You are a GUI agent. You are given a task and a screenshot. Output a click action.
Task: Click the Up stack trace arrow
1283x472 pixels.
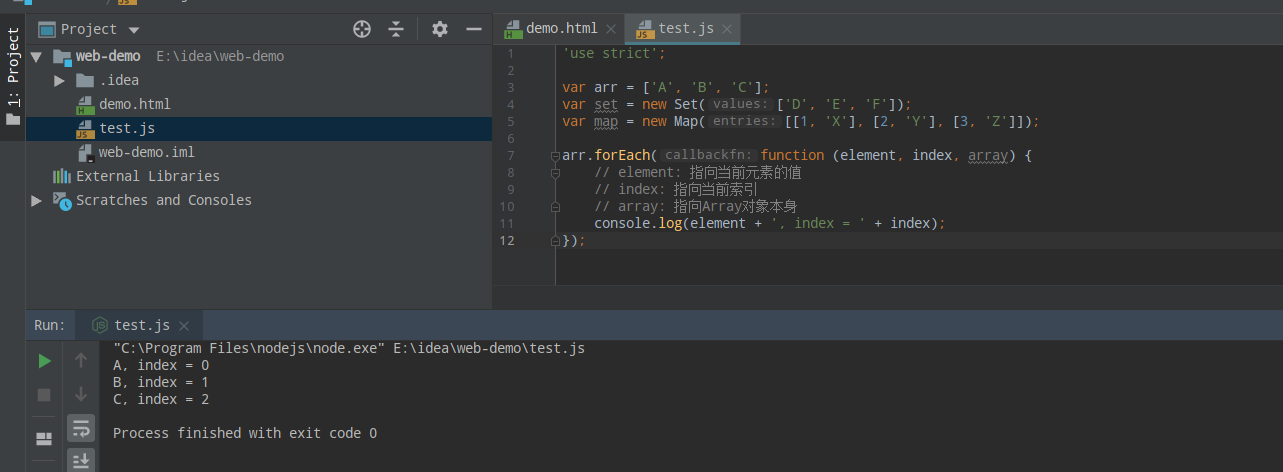(x=81, y=361)
